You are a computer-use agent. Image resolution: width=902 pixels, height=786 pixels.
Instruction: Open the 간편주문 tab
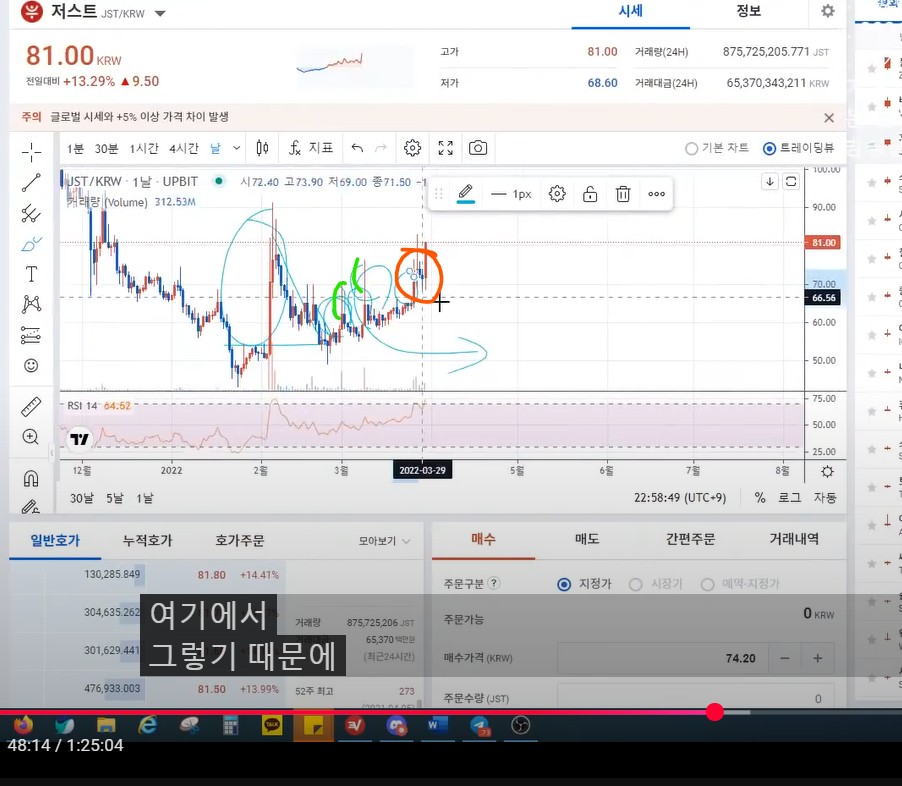coord(691,539)
